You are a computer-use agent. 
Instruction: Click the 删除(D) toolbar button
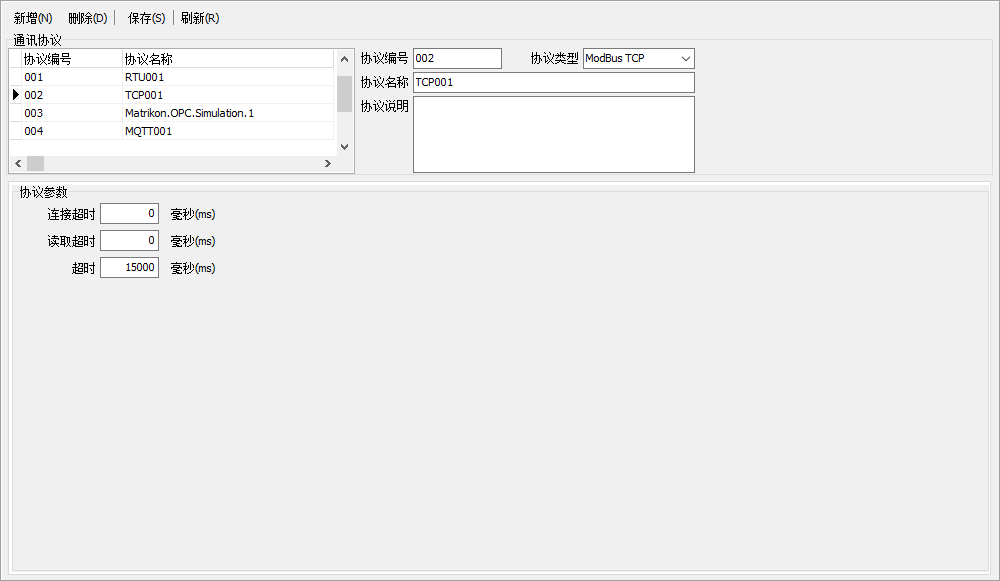(x=87, y=18)
